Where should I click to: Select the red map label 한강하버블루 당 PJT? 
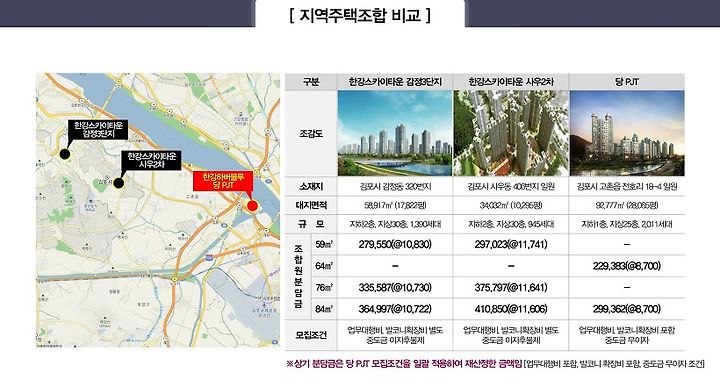(223, 181)
